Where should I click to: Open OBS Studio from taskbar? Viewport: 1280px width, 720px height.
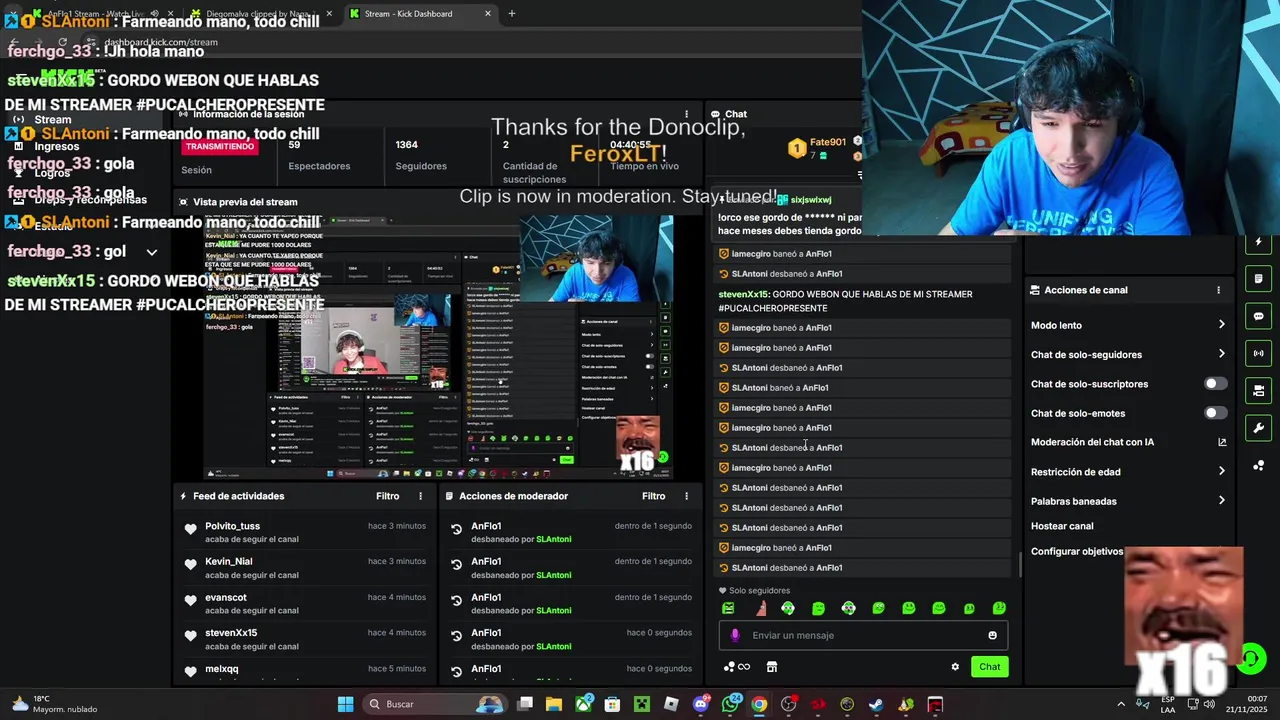click(788, 704)
